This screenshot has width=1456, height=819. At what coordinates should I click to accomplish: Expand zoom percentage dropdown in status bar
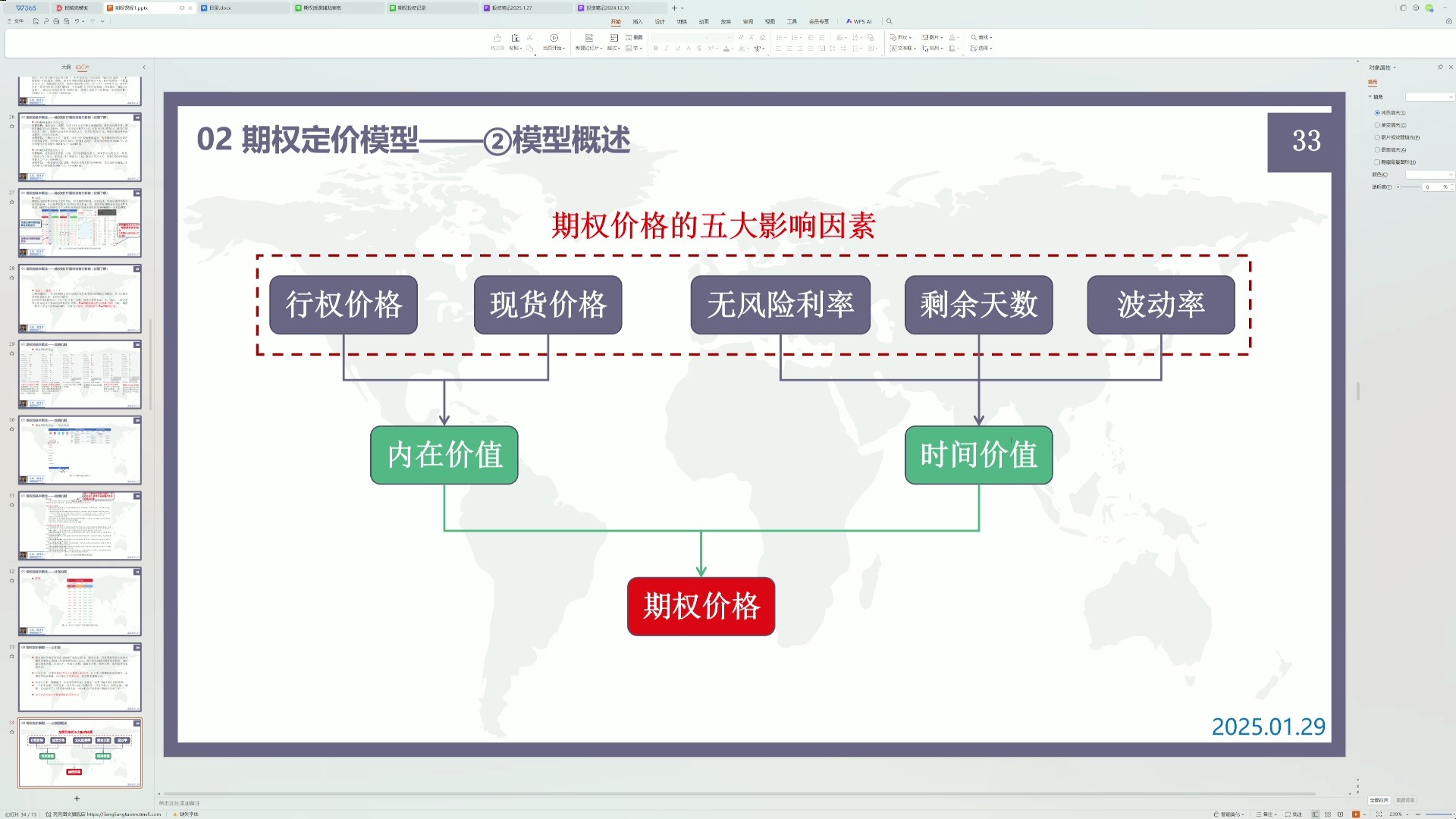tap(1407, 814)
